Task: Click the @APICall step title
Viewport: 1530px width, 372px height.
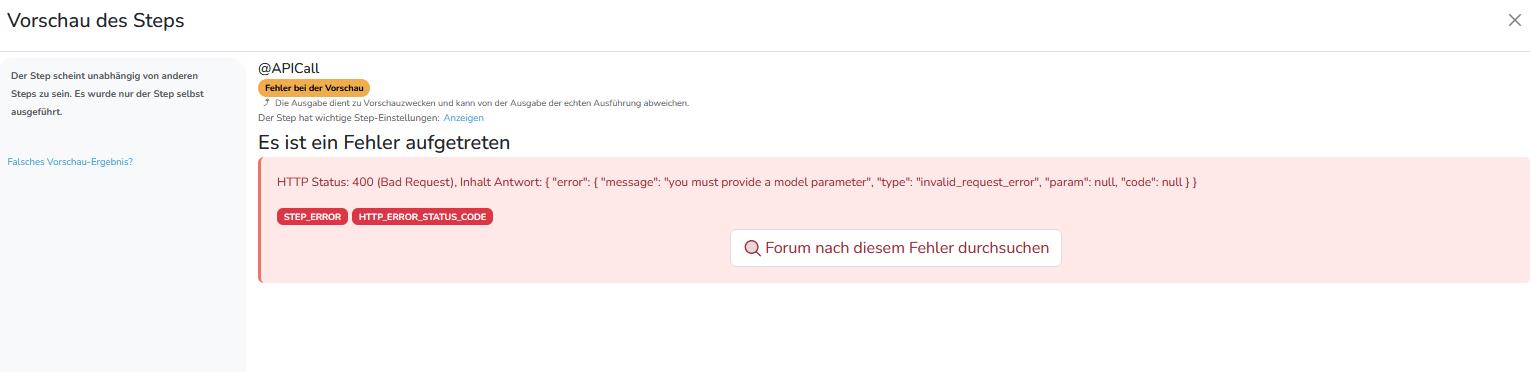Action: pyautogui.click(x=289, y=68)
